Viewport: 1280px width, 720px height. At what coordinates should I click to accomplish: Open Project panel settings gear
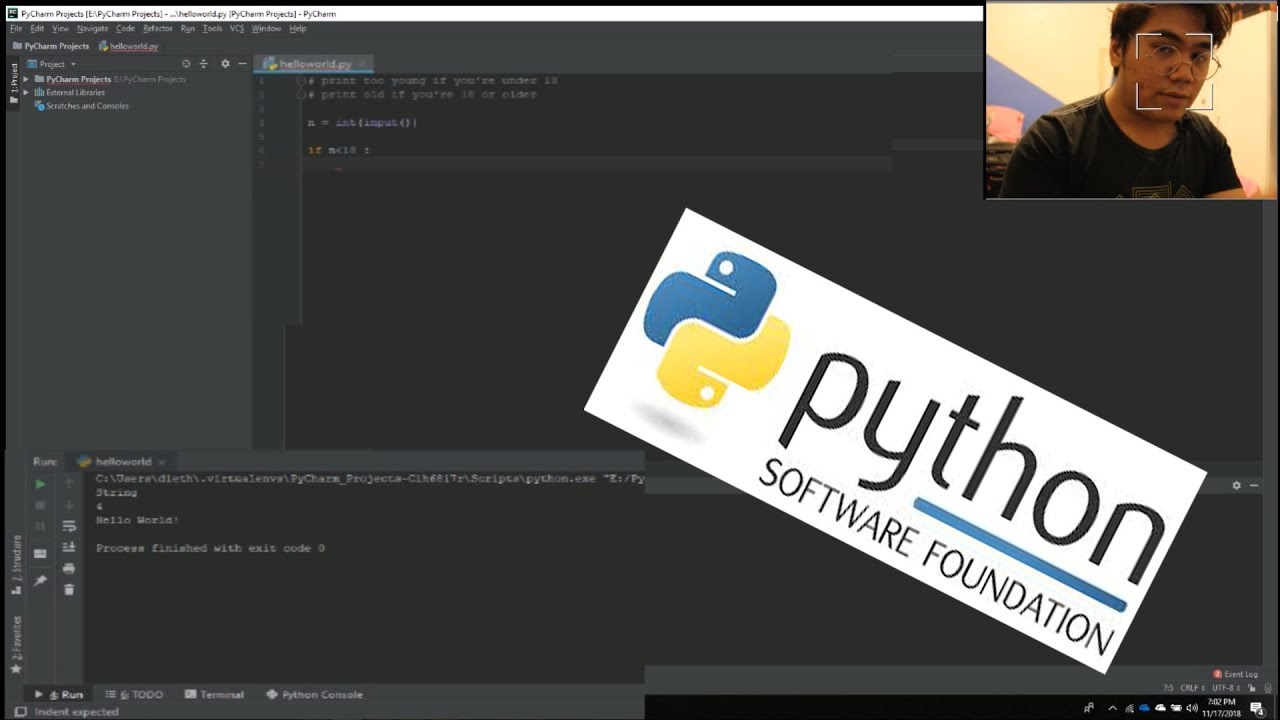click(225, 64)
